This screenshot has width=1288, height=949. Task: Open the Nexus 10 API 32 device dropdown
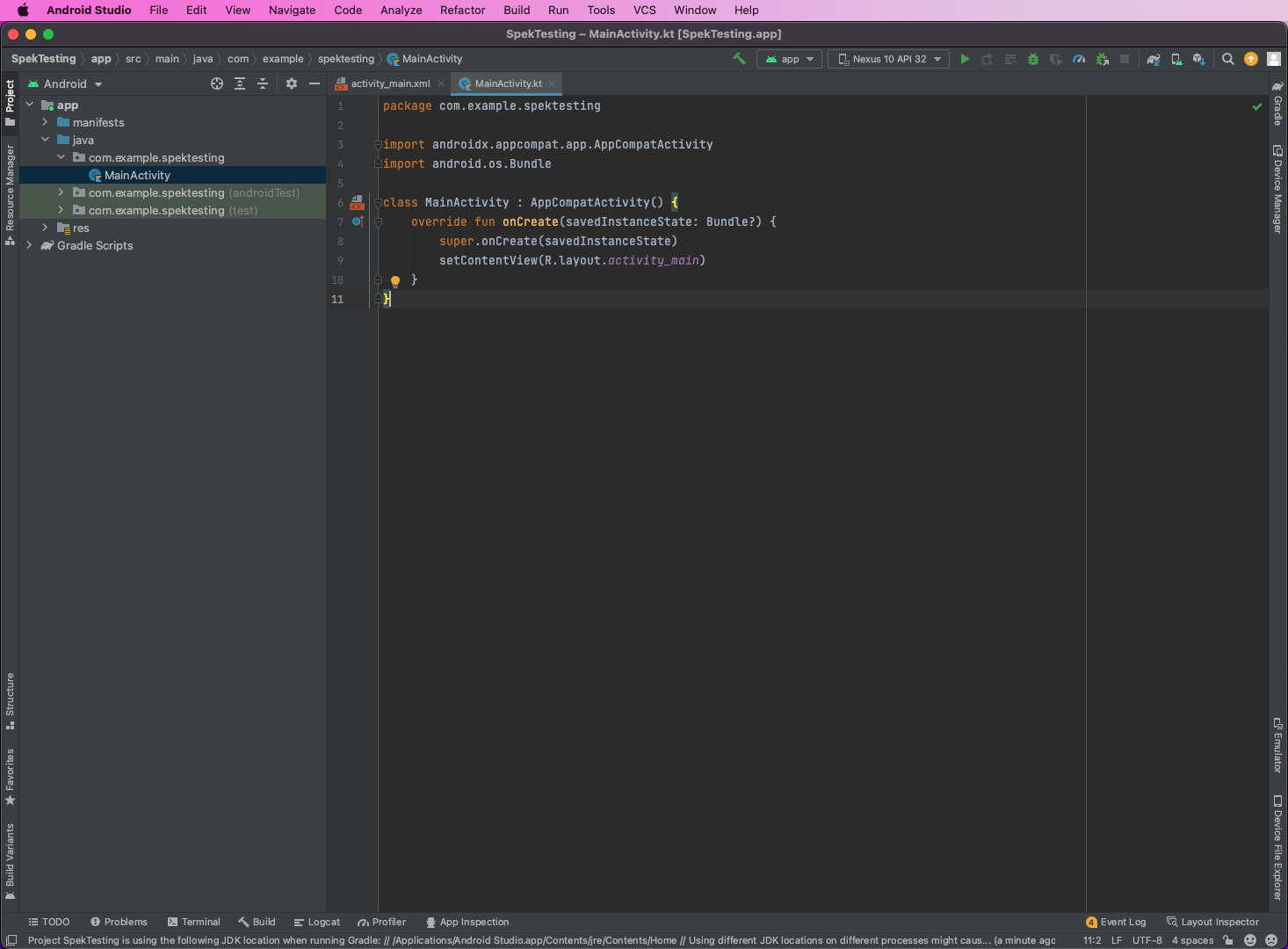888,59
